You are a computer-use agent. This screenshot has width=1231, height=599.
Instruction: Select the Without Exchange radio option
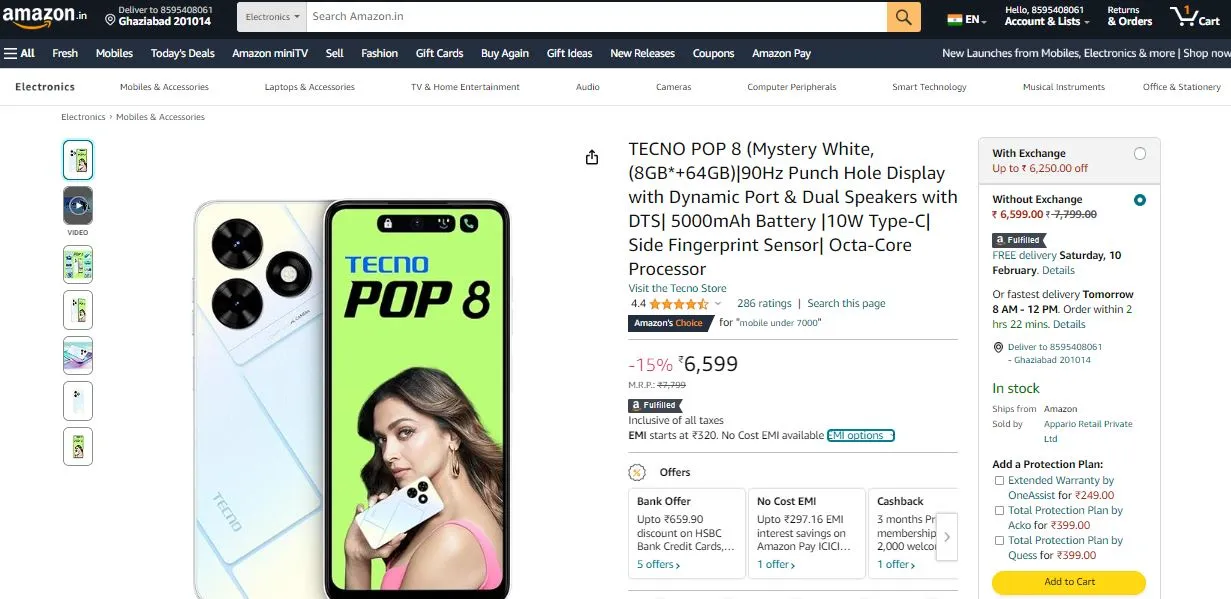point(1140,200)
